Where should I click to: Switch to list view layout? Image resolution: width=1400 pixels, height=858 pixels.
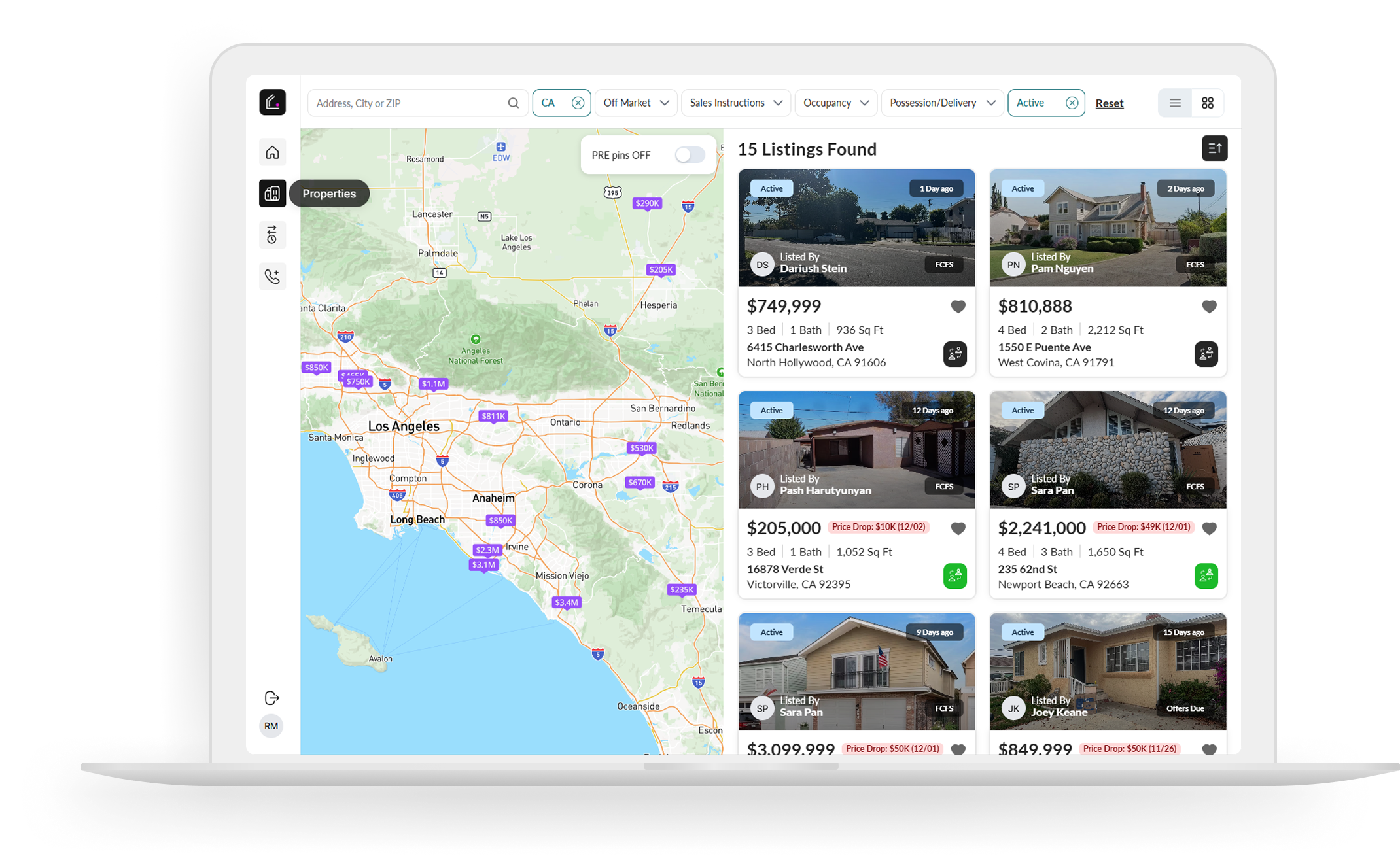[x=1175, y=103]
